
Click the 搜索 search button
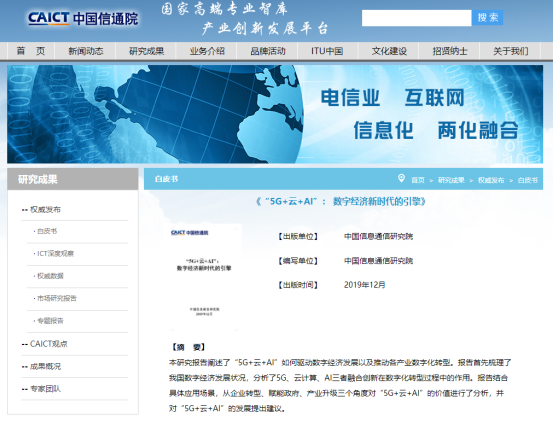pyautogui.click(x=487, y=18)
